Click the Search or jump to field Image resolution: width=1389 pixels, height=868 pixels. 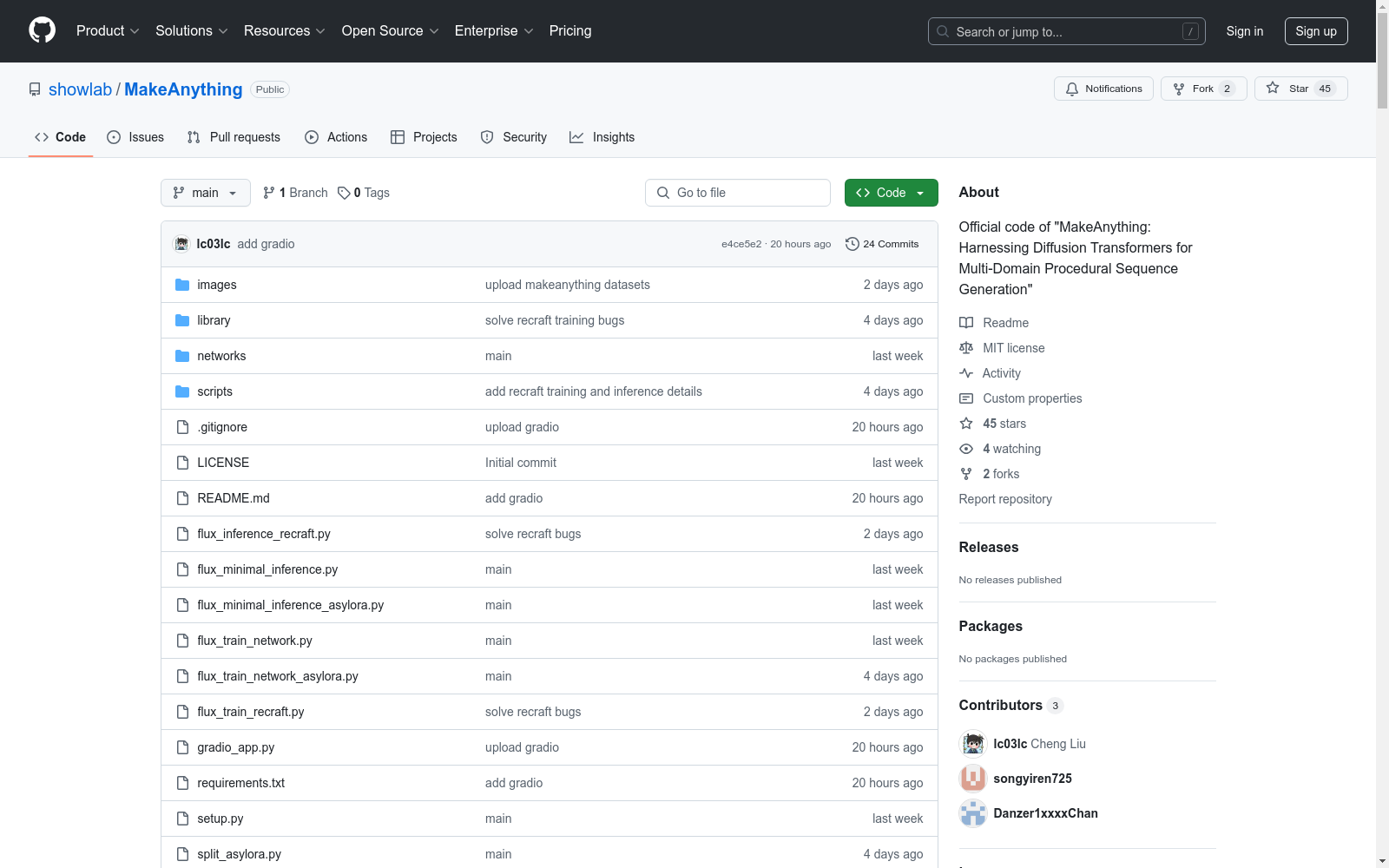coord(1067,31)
